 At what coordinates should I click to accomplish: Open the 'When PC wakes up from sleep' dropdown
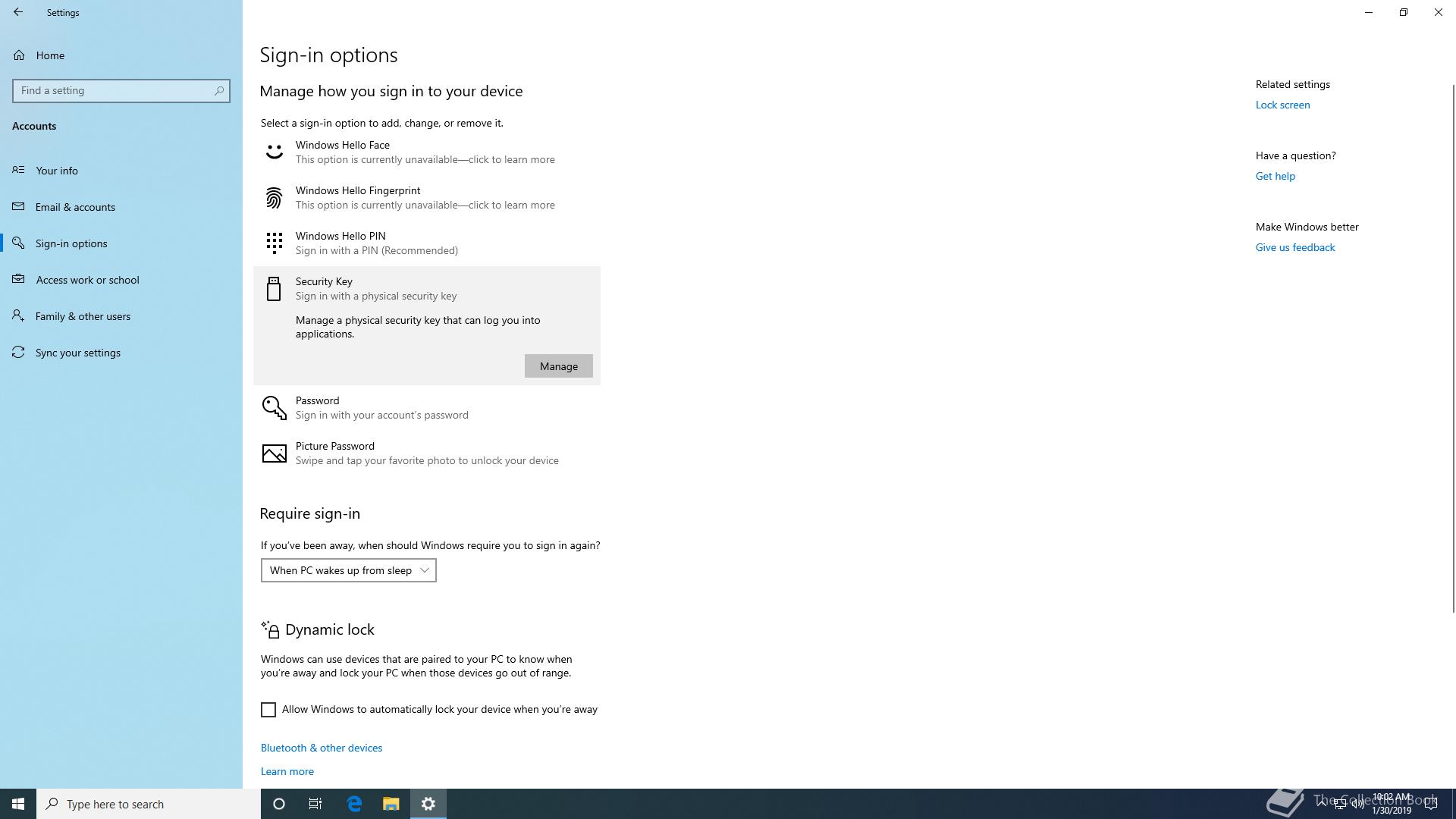pyautogui.click(x=349, y=570)
